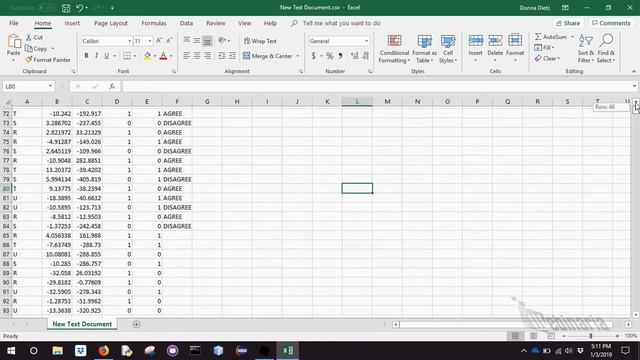Open the number format General dropdown

pyautogui.click(x=366, y=41)
